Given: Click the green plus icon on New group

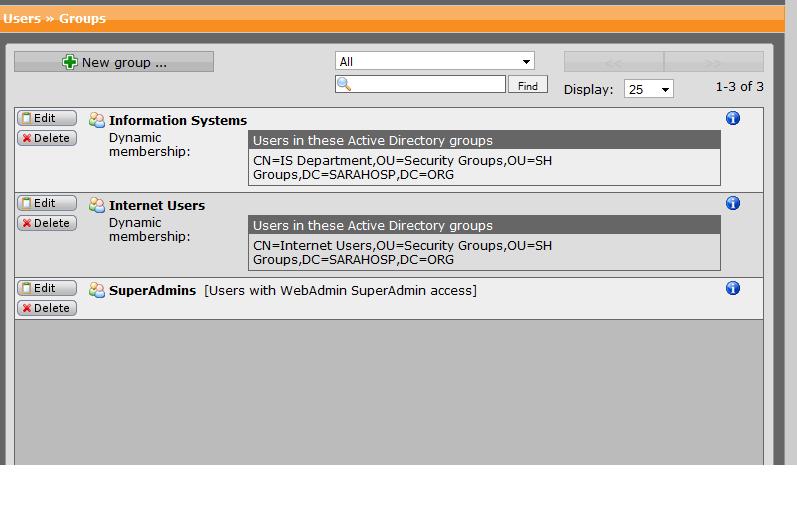Looking at the screenshot, I should click(70, 62).
